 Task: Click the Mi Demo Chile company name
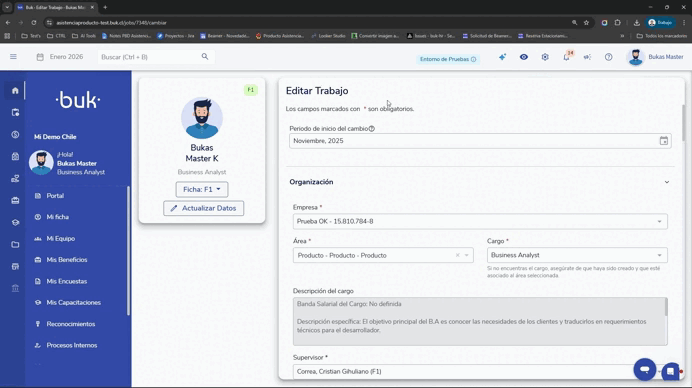coord(55,137)
